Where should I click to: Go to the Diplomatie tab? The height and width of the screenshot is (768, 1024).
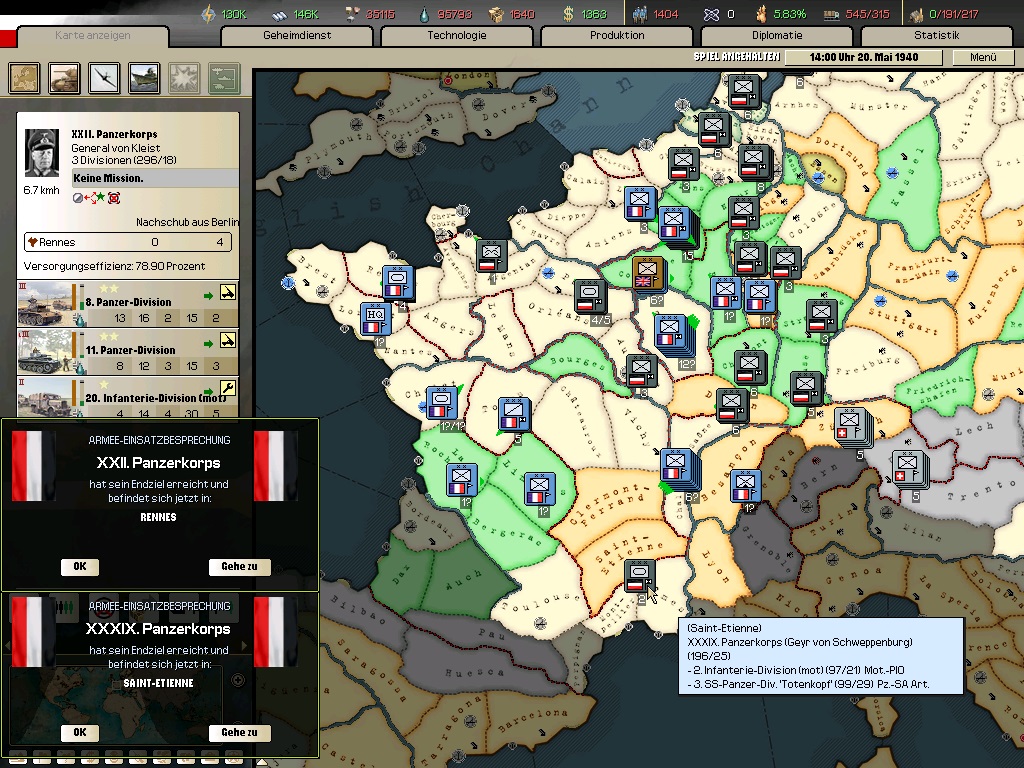(776, 35)
